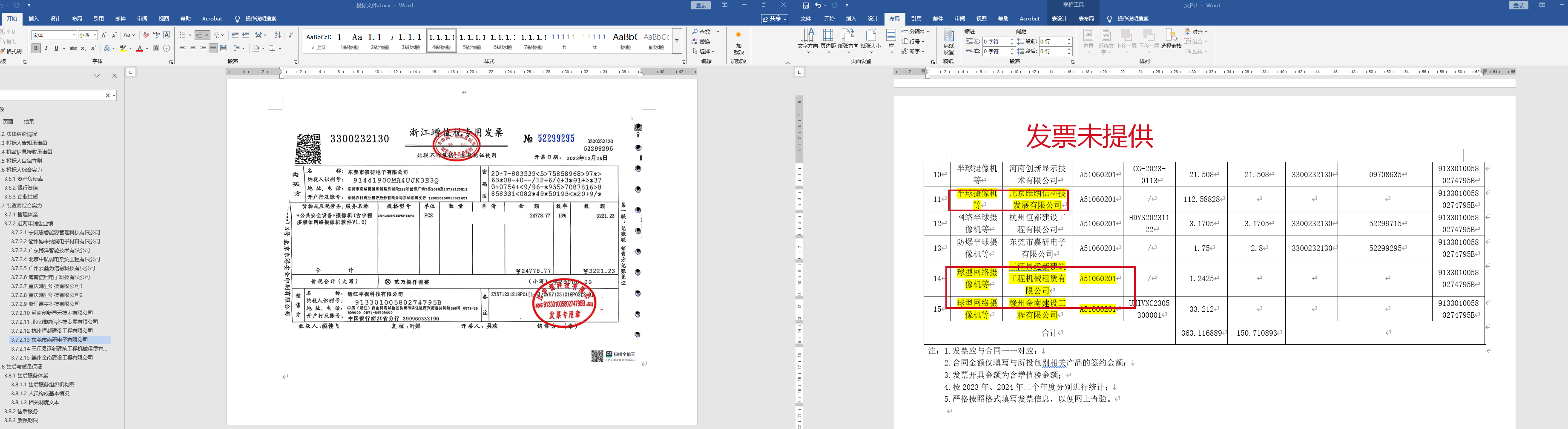This screenshot has height=429, width=1568.
Task: Click the text highlight color button
Action: coord(123,48)
